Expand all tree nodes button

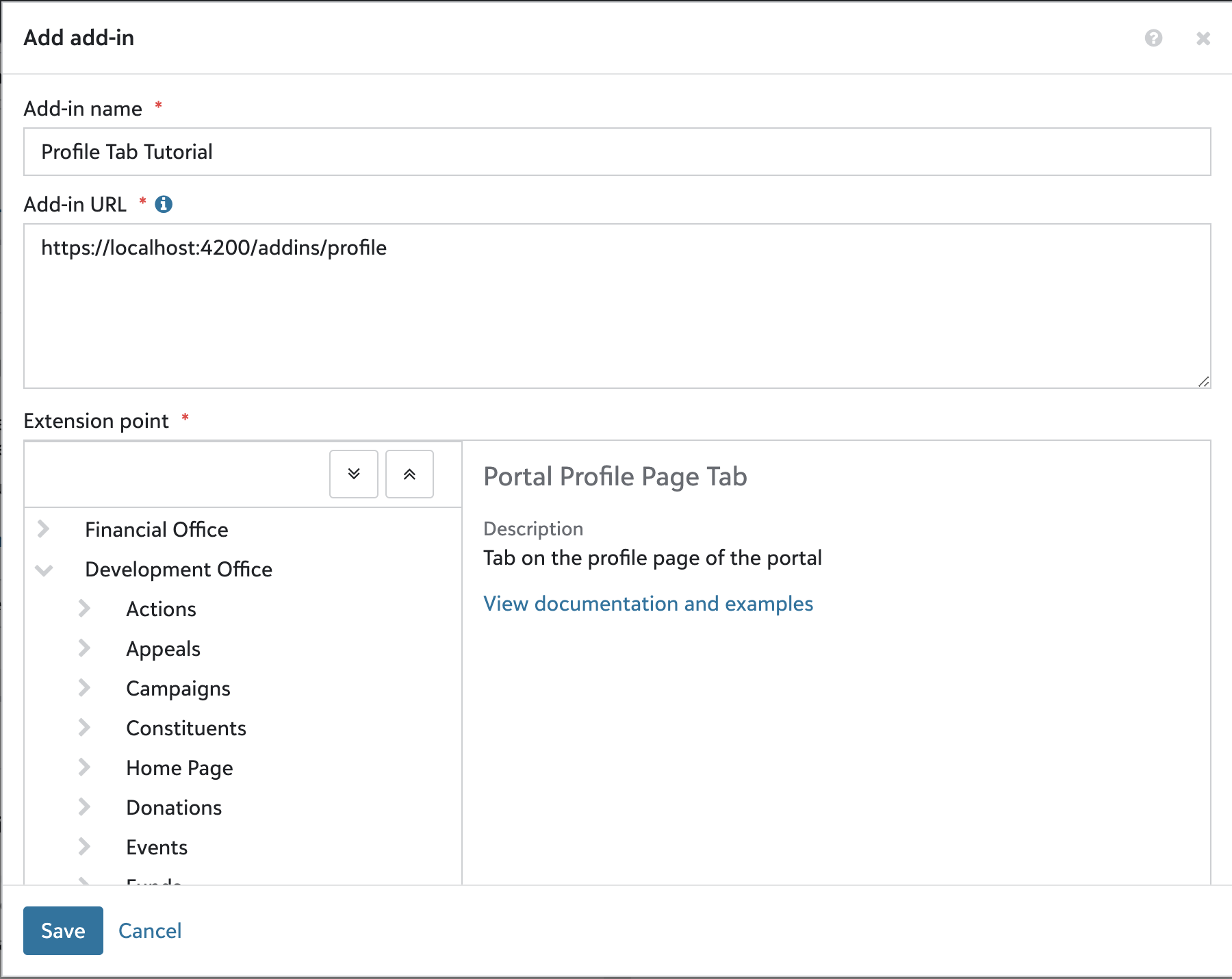coord(354,474)
